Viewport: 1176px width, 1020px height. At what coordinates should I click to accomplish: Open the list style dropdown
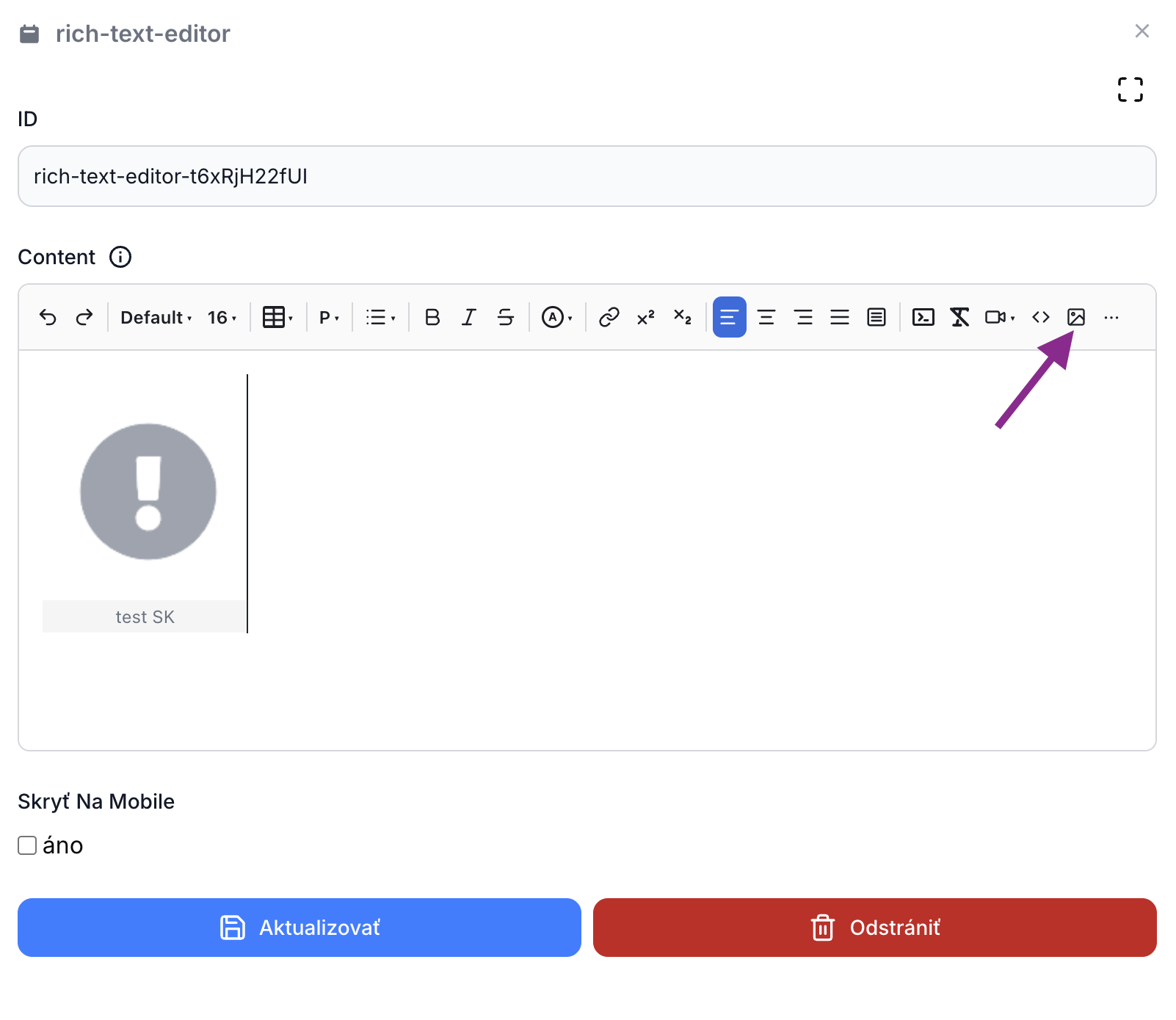(x=380, y=317)
